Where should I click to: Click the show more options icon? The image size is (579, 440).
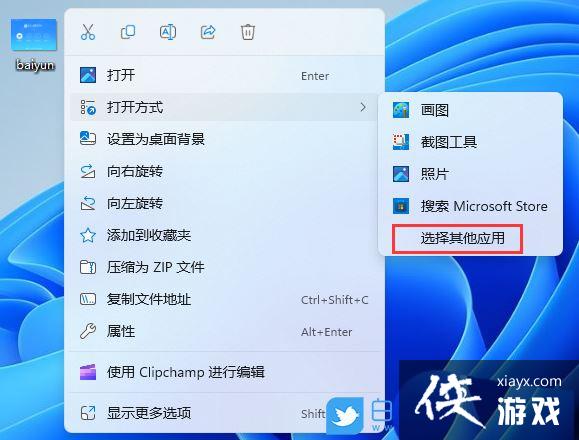click(88, 413)
